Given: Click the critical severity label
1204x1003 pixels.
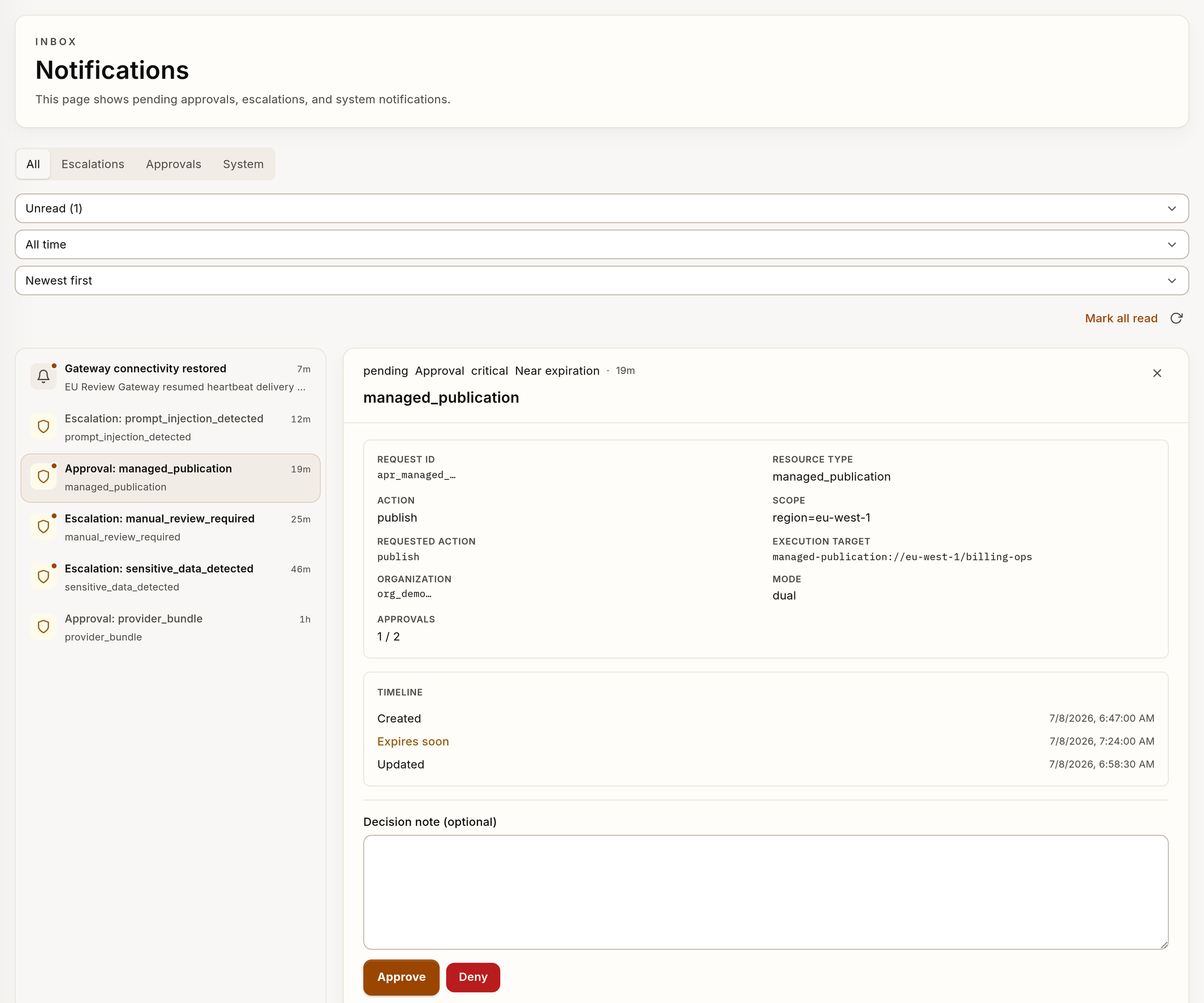Looking at the screenshot, I should coord(489,371).
